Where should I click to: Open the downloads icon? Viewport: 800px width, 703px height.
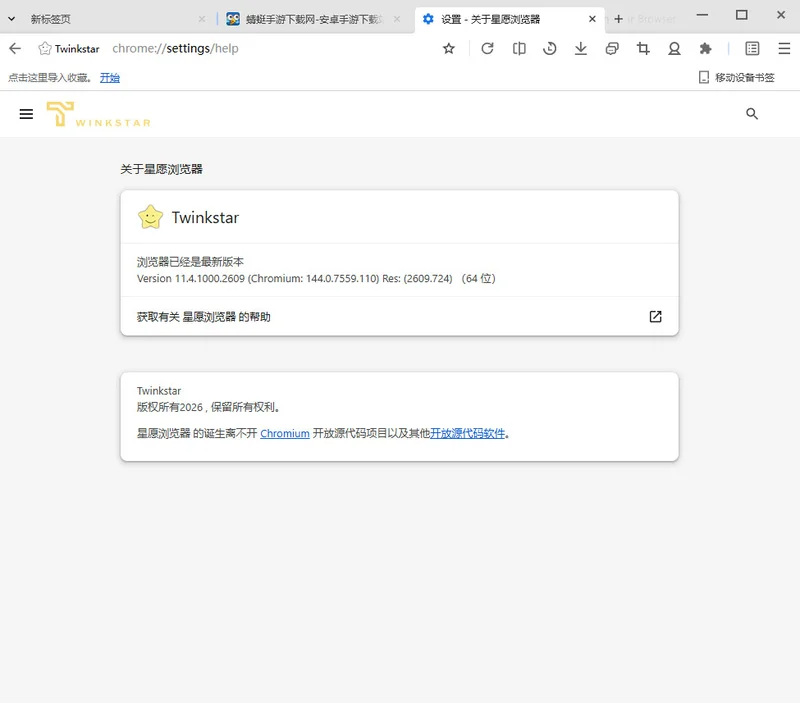coord(581,48)
